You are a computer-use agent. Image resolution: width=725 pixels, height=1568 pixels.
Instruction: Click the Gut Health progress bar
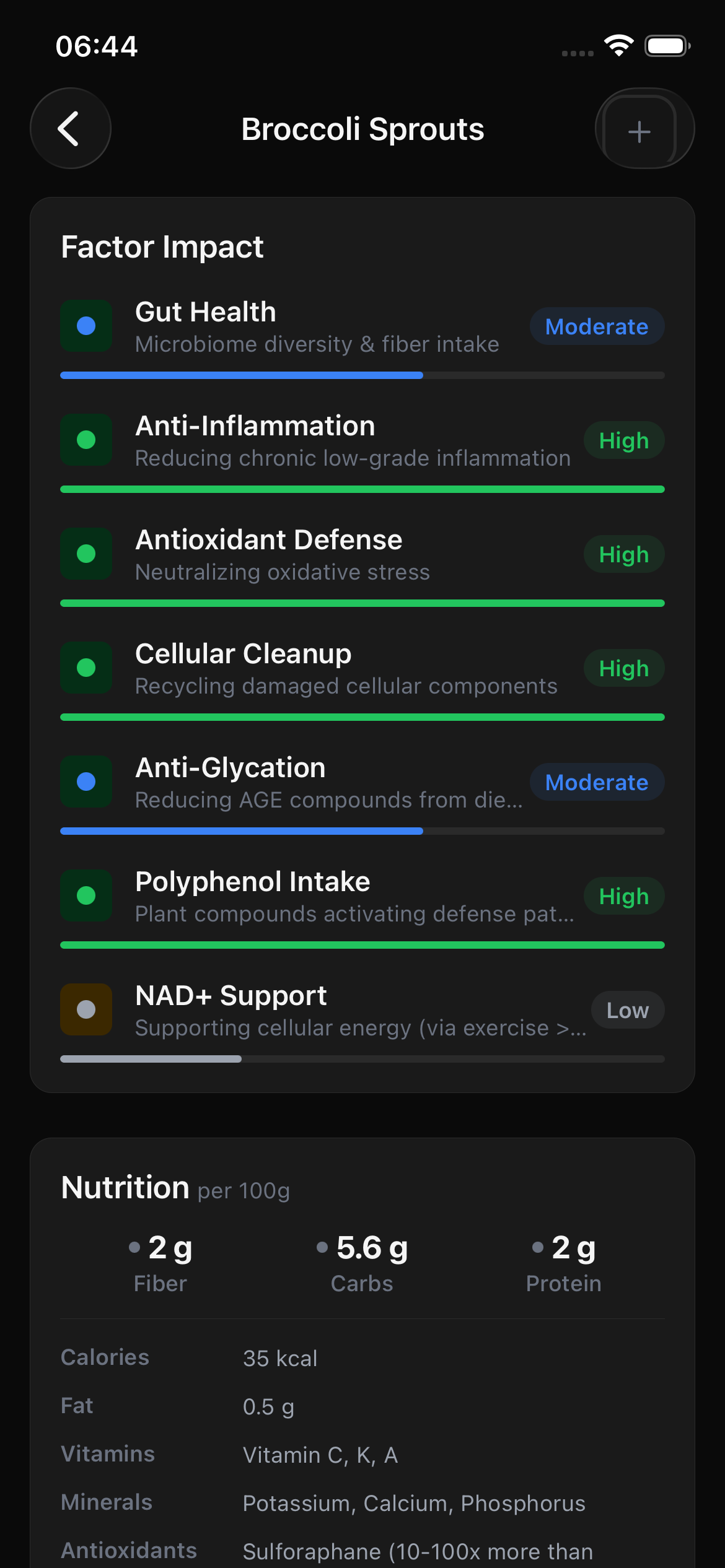[x=362, y=375]
